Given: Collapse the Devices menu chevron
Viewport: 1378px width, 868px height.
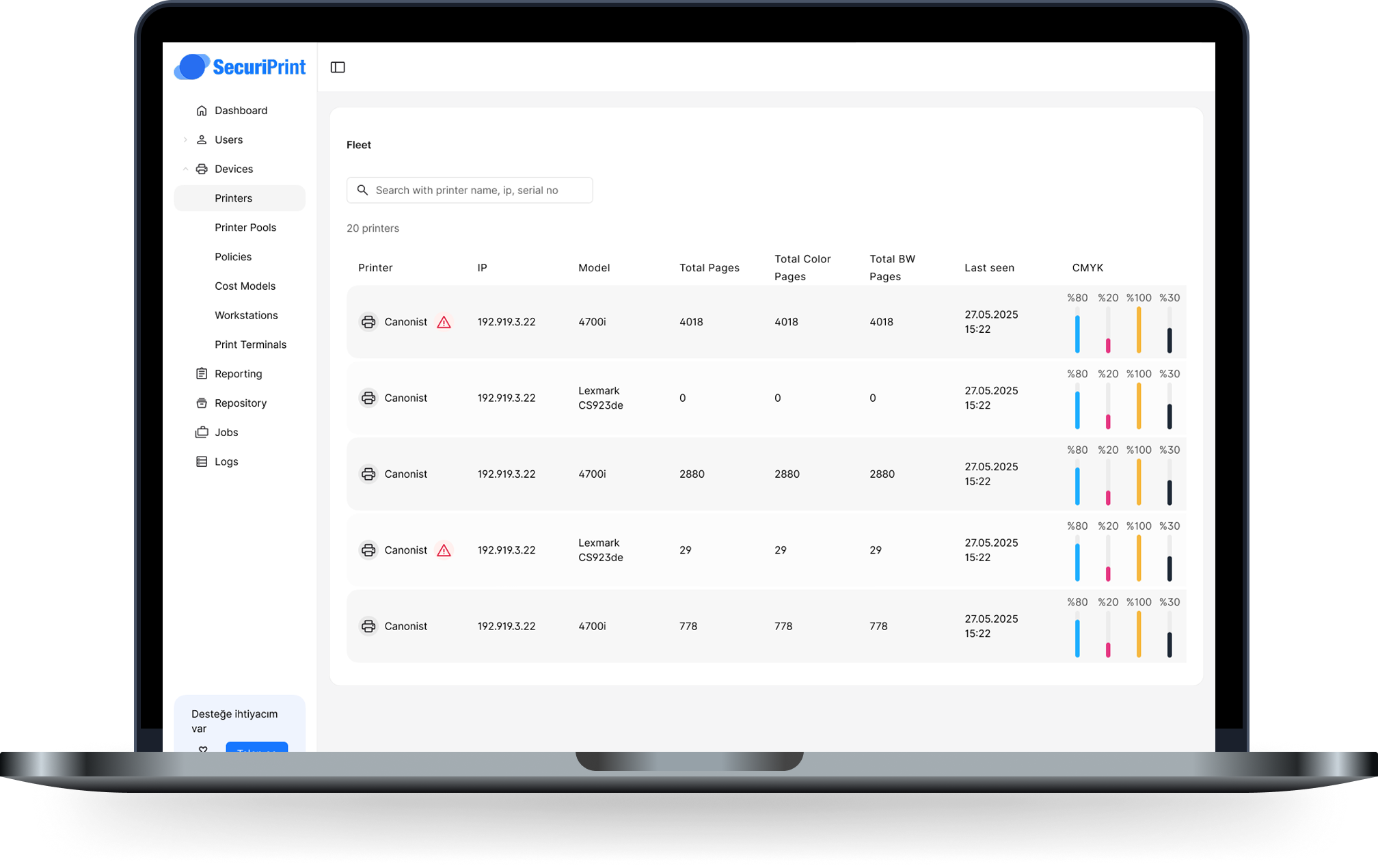Looking at the screenshot, I should pos(185,169).
